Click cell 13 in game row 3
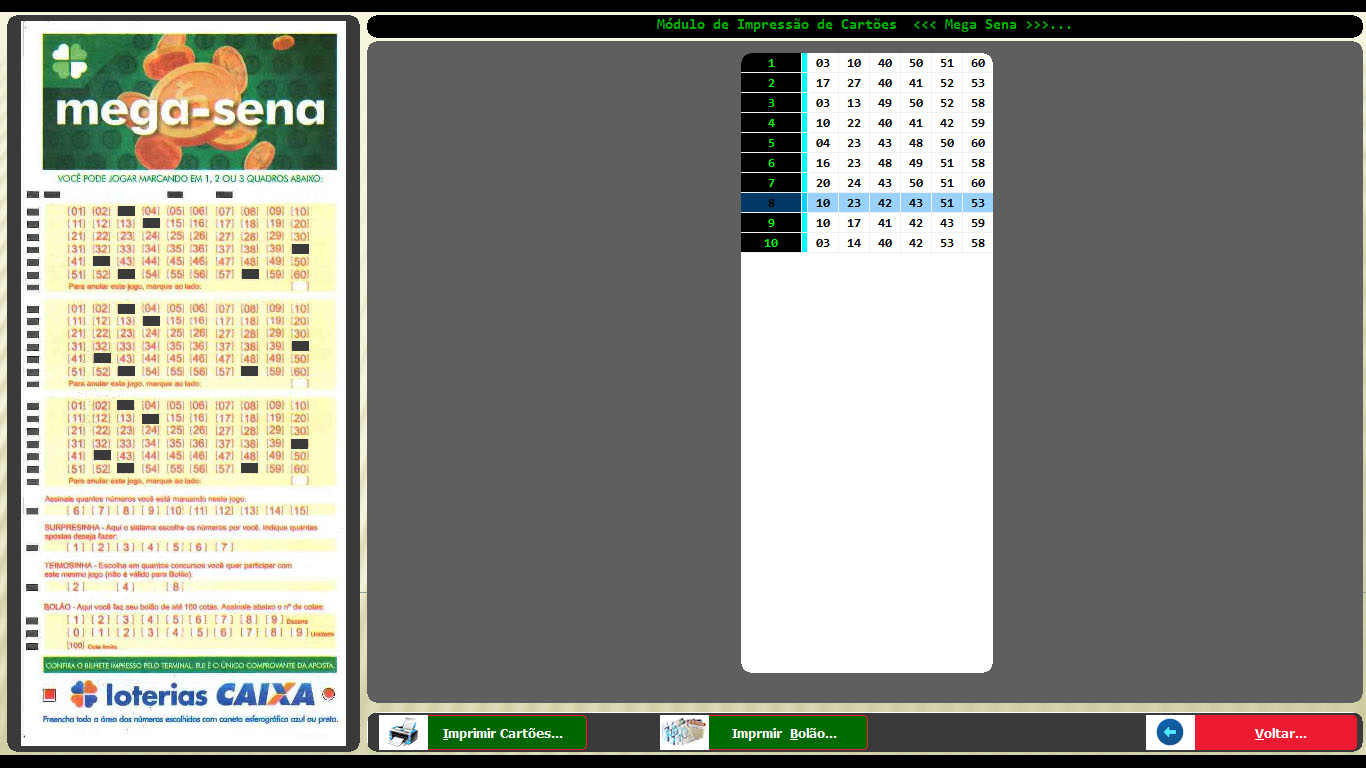The height and width of the screenshot is (768, 1366). tap(854, 103)
